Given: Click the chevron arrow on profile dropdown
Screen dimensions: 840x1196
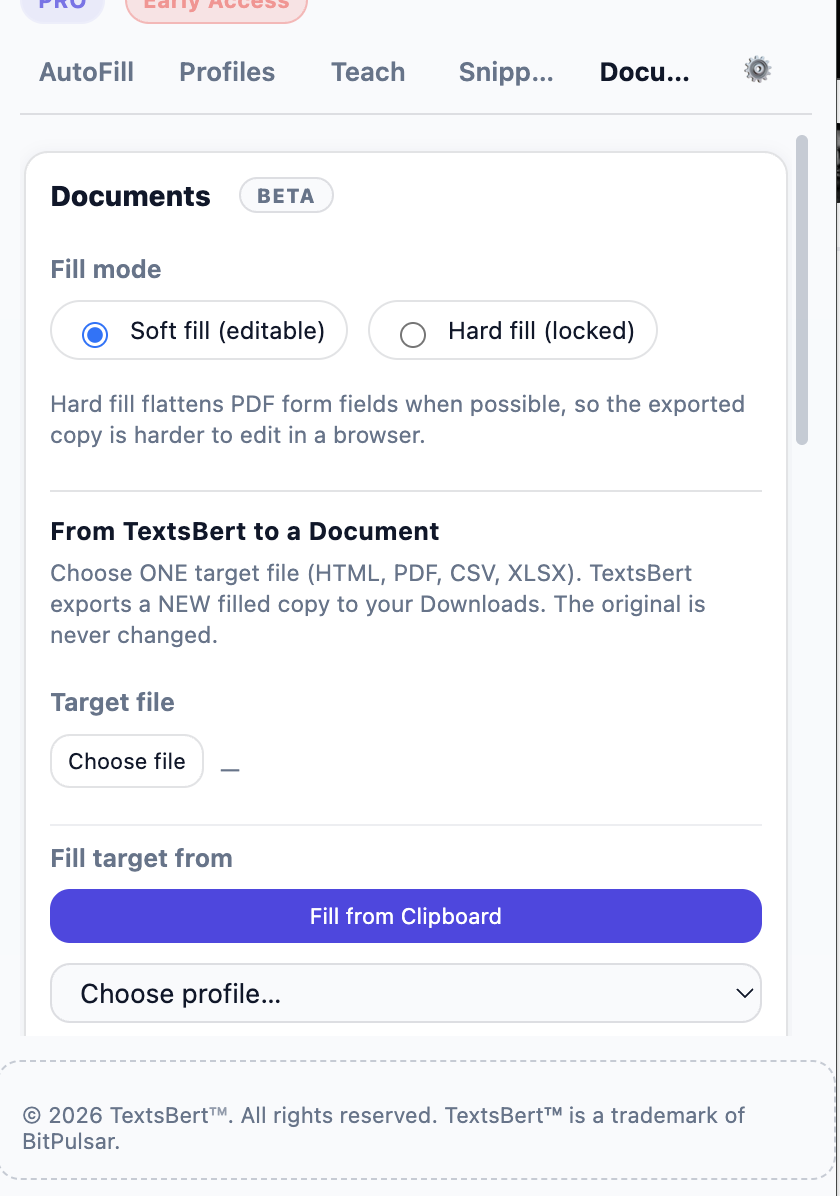Looking at the screenshot, I should pyautogui.click(x=745, y=993).
